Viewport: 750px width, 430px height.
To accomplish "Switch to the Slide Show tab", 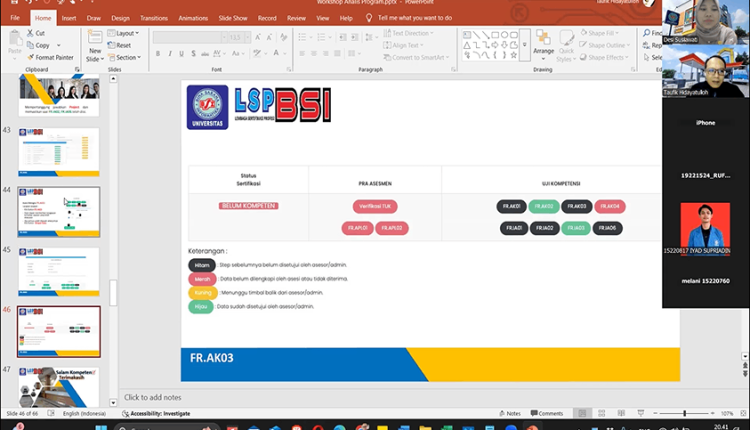I will [233, 18].
